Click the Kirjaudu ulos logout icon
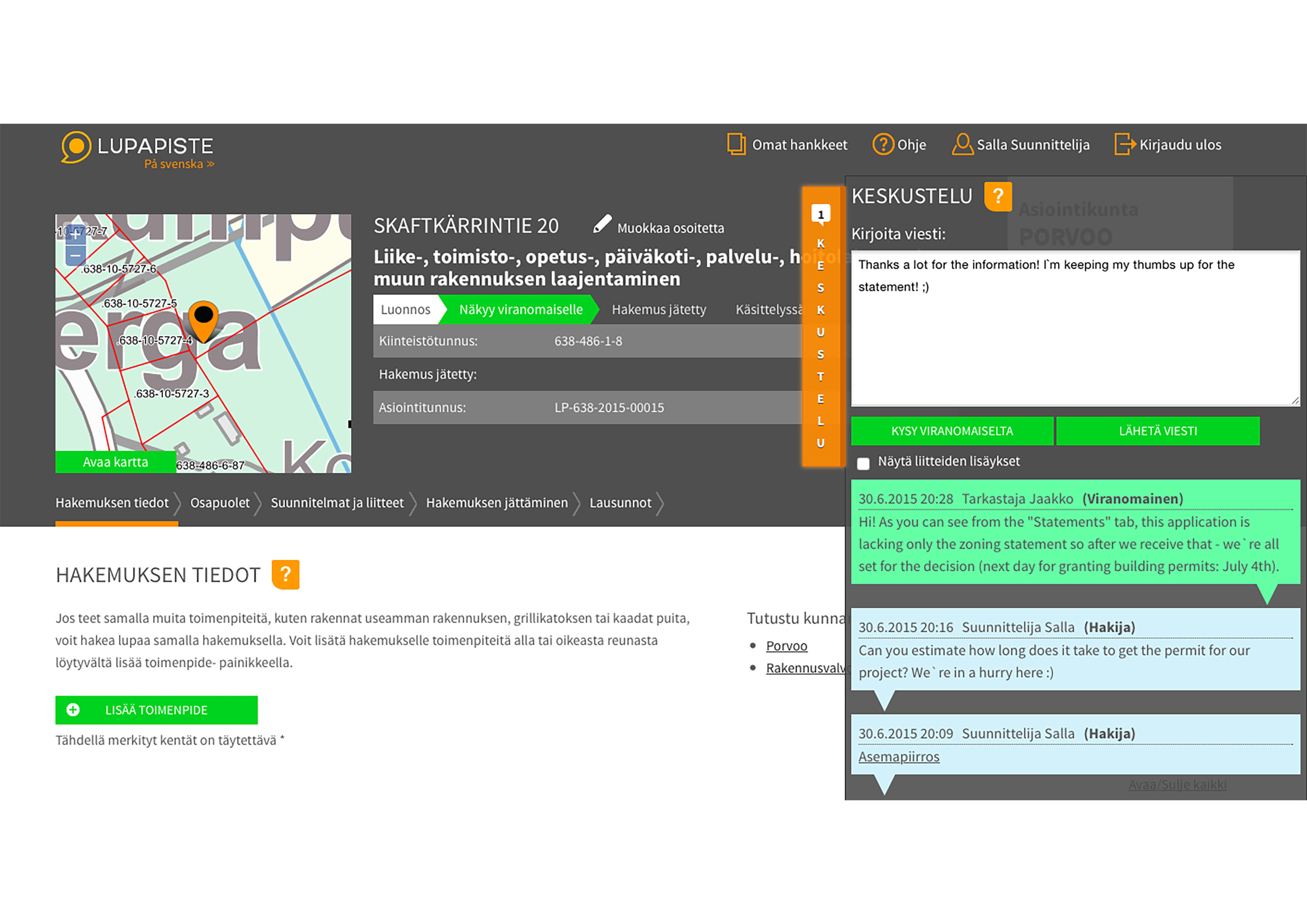This screenshot has height=924, width=1307. (x=1124, y=144)
